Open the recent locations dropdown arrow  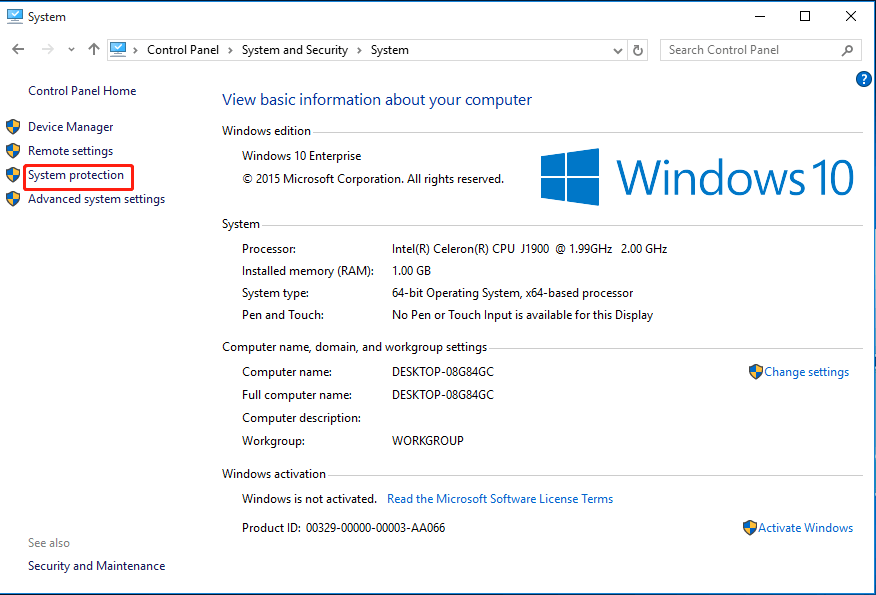pos(71,50)
